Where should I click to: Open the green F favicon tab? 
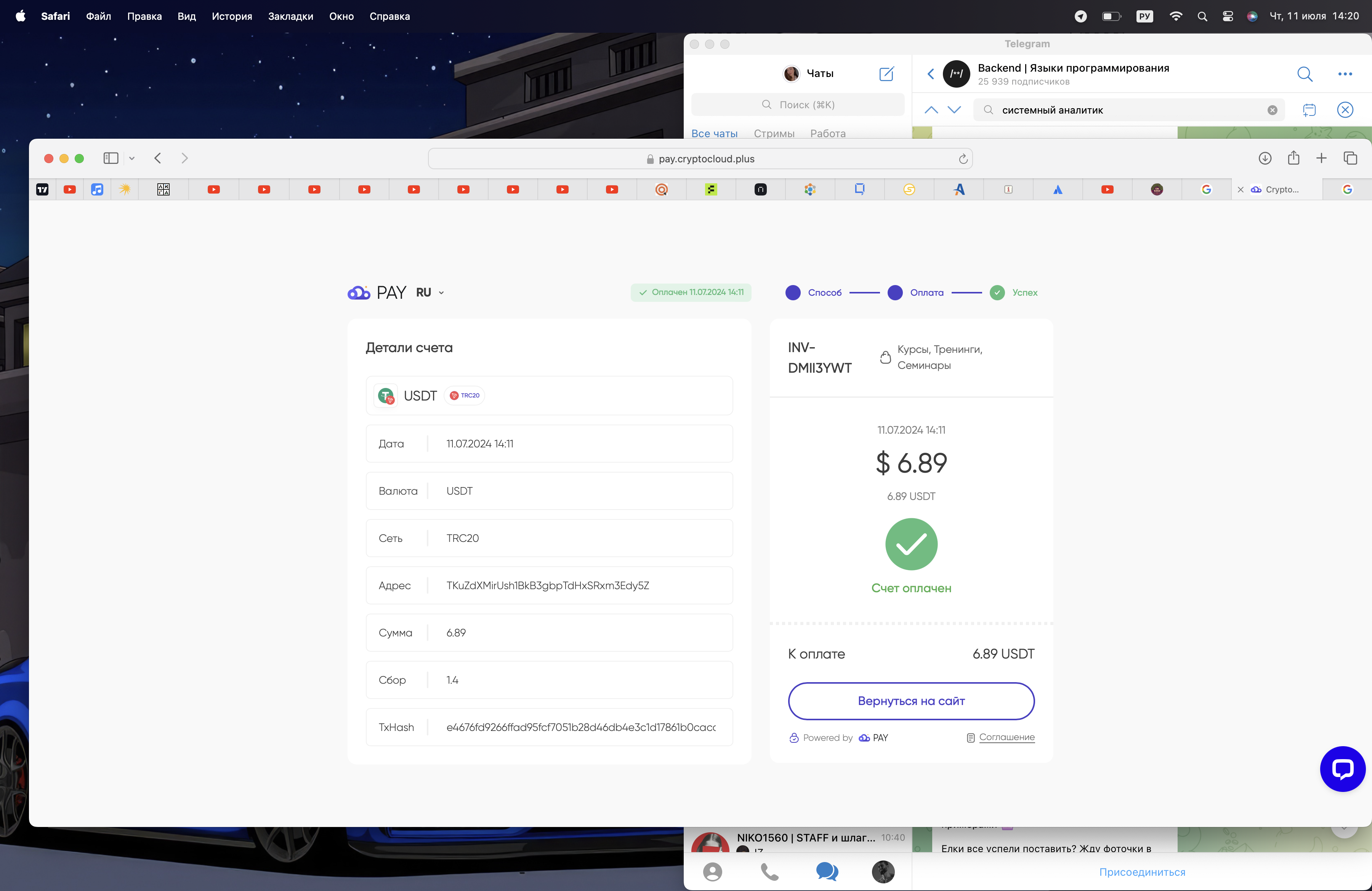point(711,189)
